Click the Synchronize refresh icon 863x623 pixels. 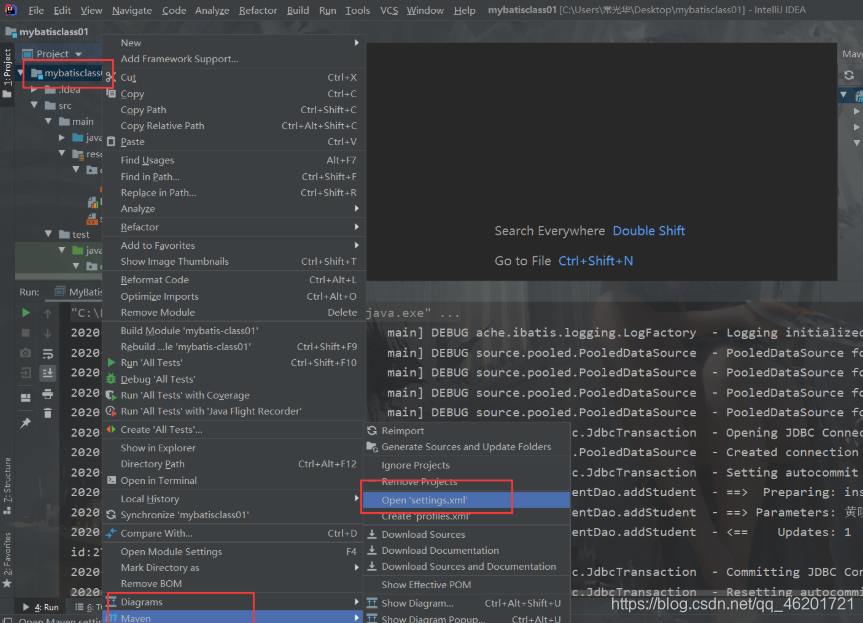[111, 515]
